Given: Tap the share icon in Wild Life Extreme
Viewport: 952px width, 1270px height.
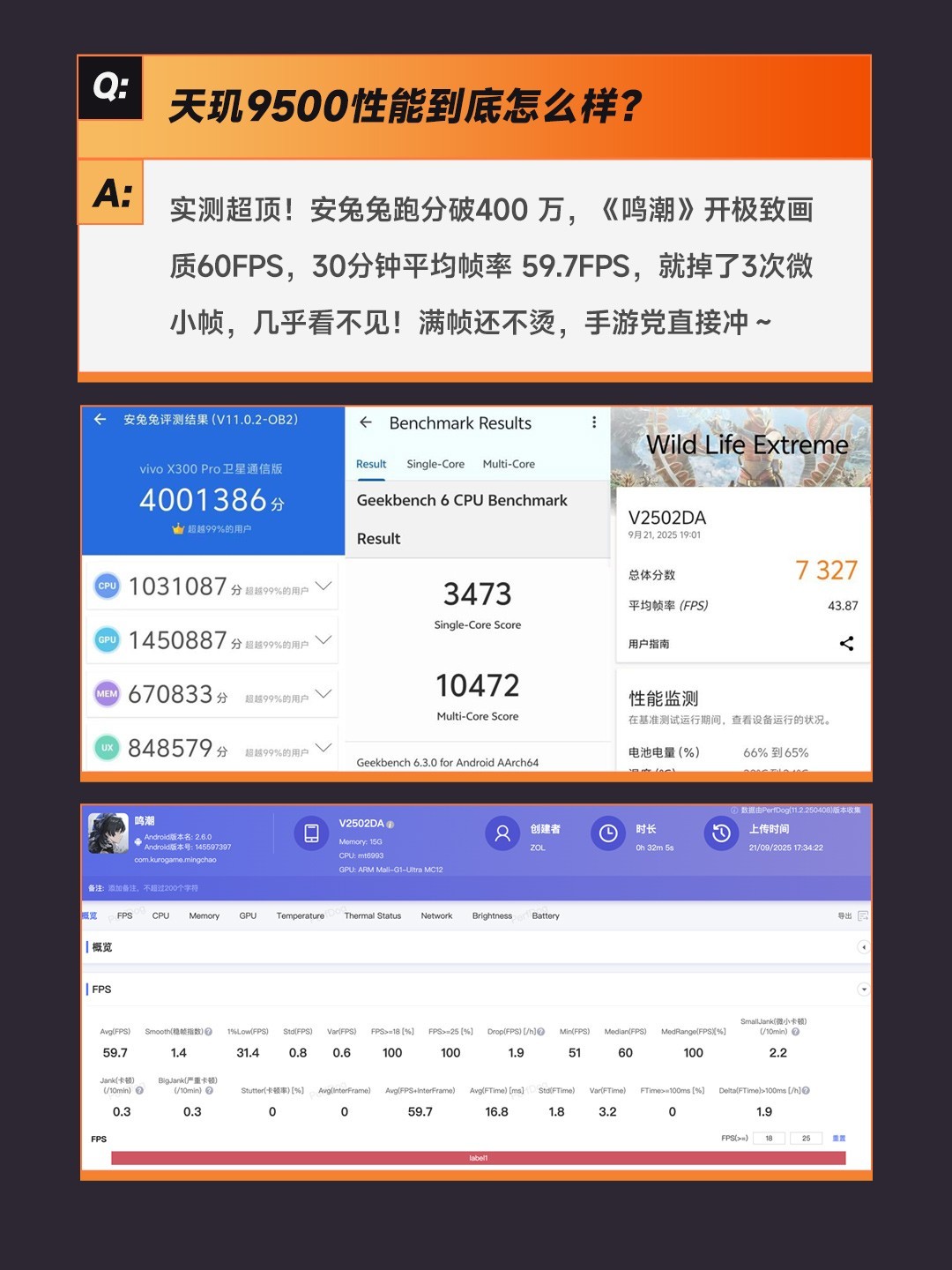Looking at the screenshot, I should pos(846,644).
